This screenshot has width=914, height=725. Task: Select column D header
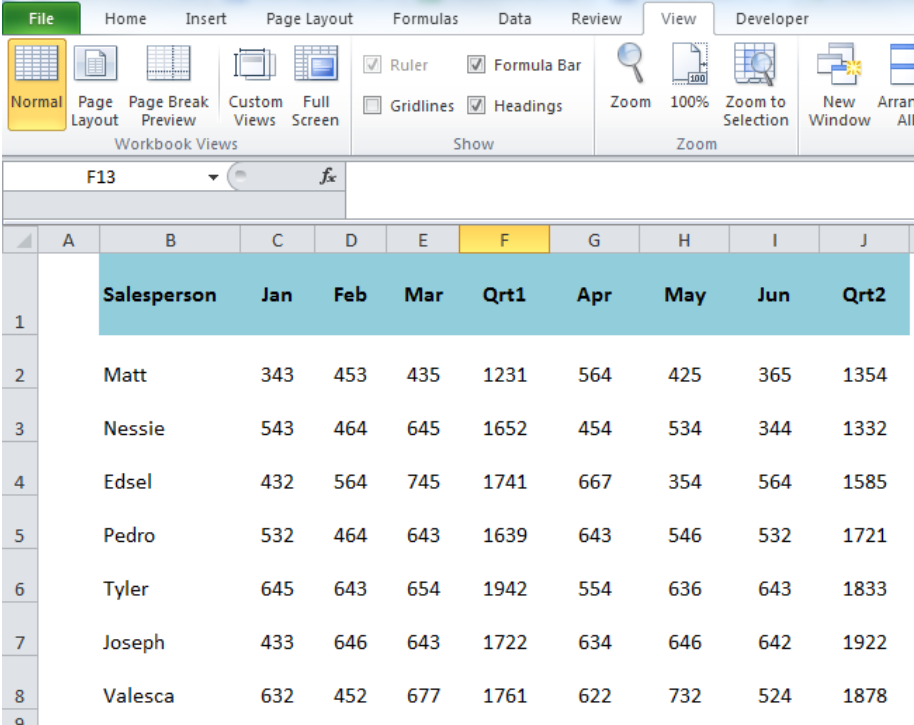pyautogui.click(x=350, y=240)
